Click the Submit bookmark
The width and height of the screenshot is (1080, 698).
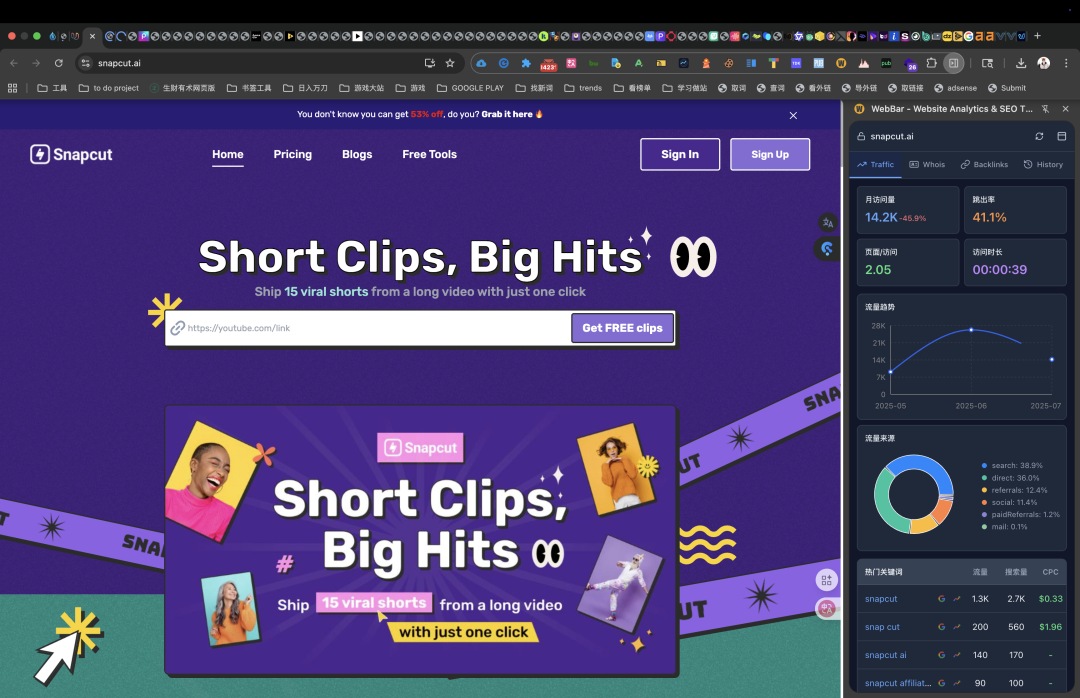point(1006,88)
